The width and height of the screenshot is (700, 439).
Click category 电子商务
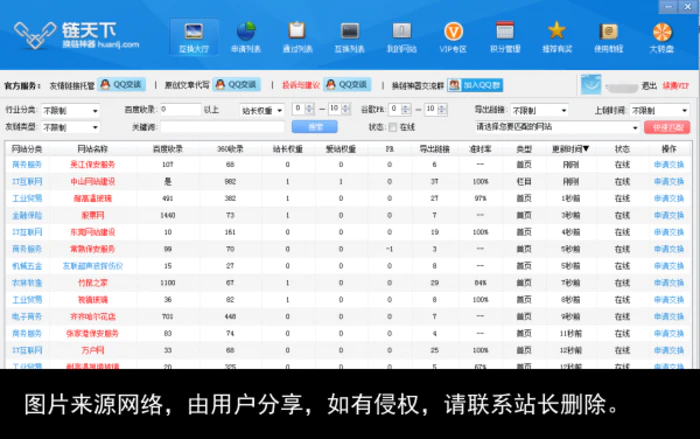[x=27, y=317]
